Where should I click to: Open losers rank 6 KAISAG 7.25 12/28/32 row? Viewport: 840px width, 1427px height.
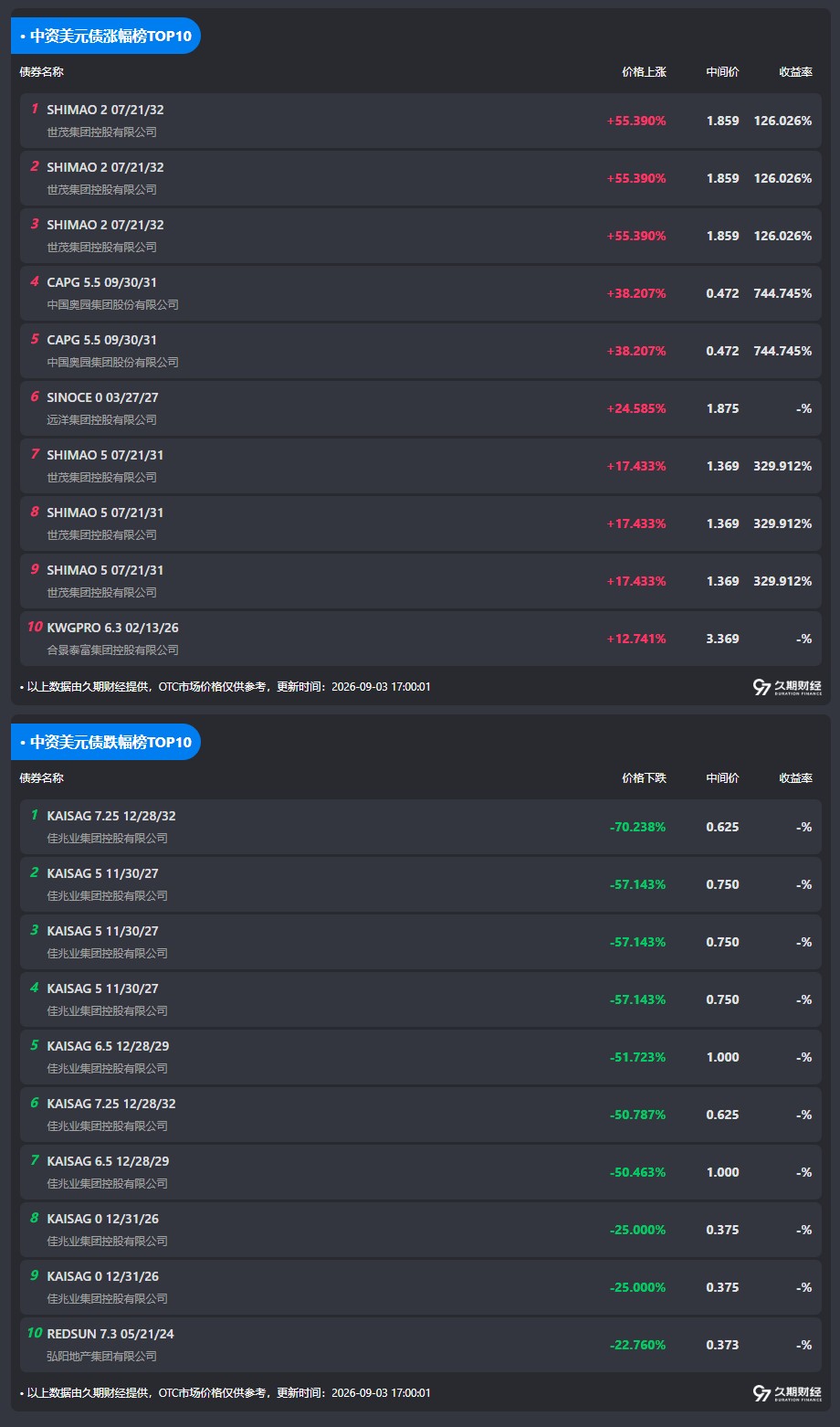click(421, 1115)
